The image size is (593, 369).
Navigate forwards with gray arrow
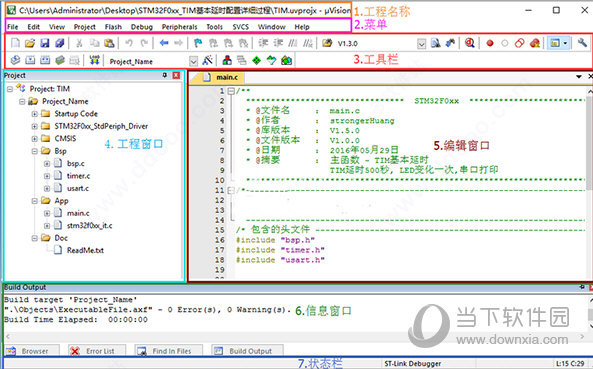click(178, 43)
